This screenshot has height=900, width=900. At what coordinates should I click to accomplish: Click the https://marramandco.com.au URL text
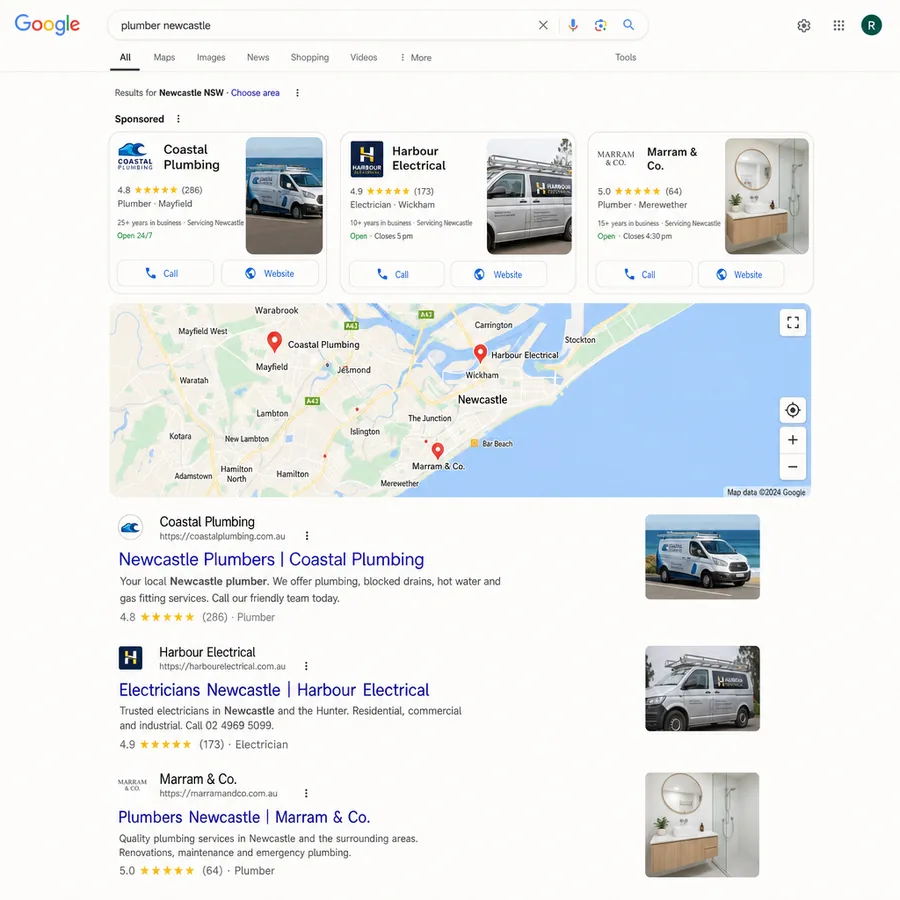point(218,793)
